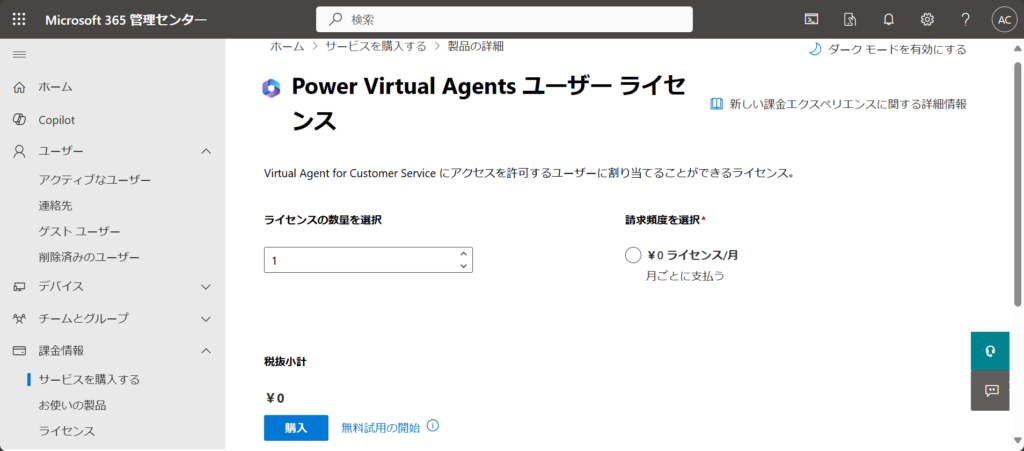
Task: Click the teams icon beside チームとグループ
Action: (x=20, y=319)
